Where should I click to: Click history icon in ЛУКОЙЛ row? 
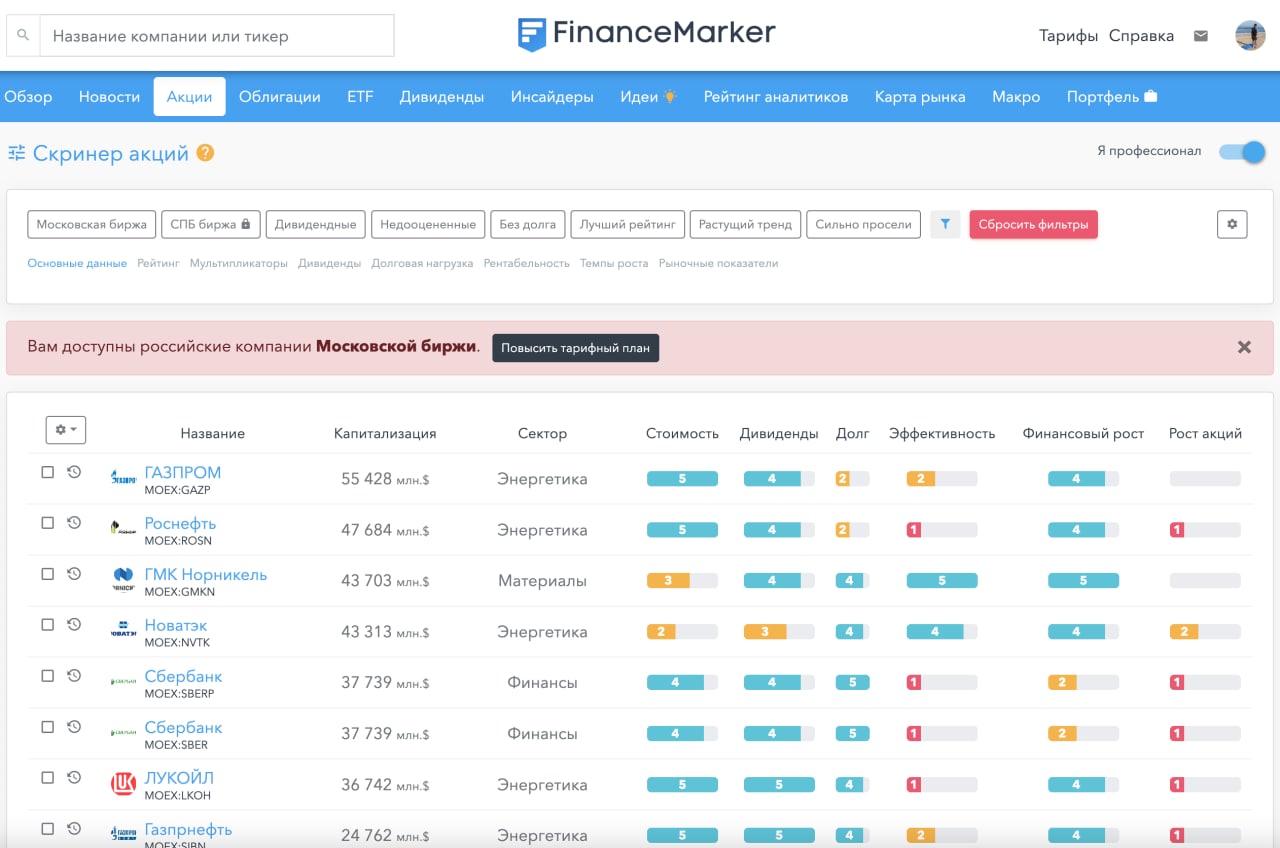pyautogui.click(x=74, y=778)
